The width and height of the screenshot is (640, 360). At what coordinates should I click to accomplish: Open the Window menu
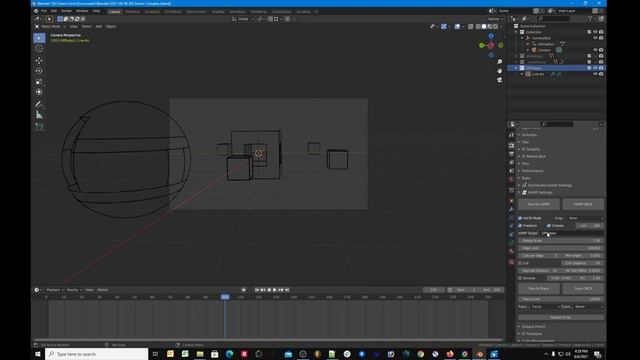(82, 11)
